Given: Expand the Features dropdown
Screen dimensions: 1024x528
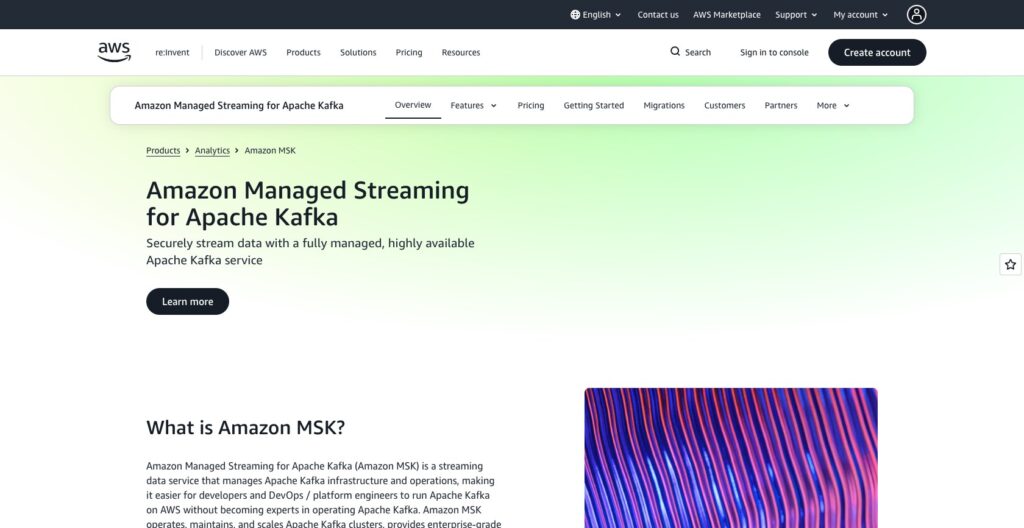Looking at the screenshot, I should pos(473,105).
